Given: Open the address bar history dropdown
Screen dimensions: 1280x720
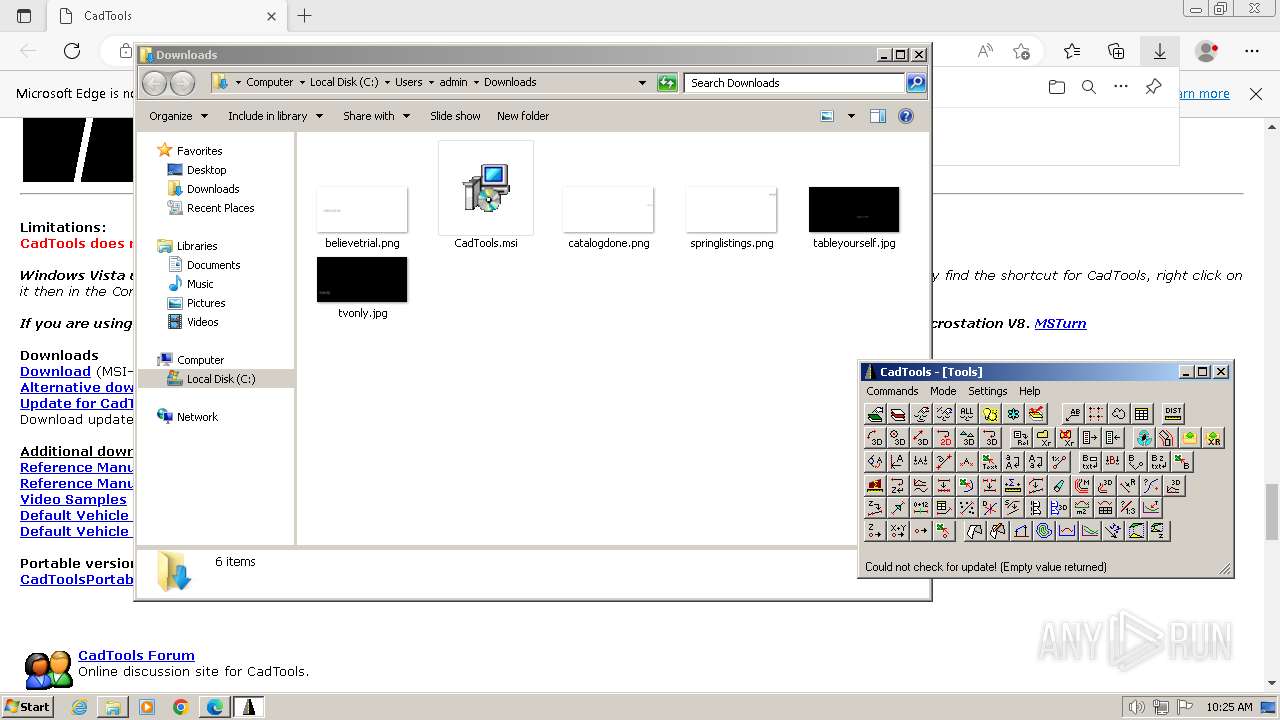Looking at the screenshot, I should click(642, 83).
